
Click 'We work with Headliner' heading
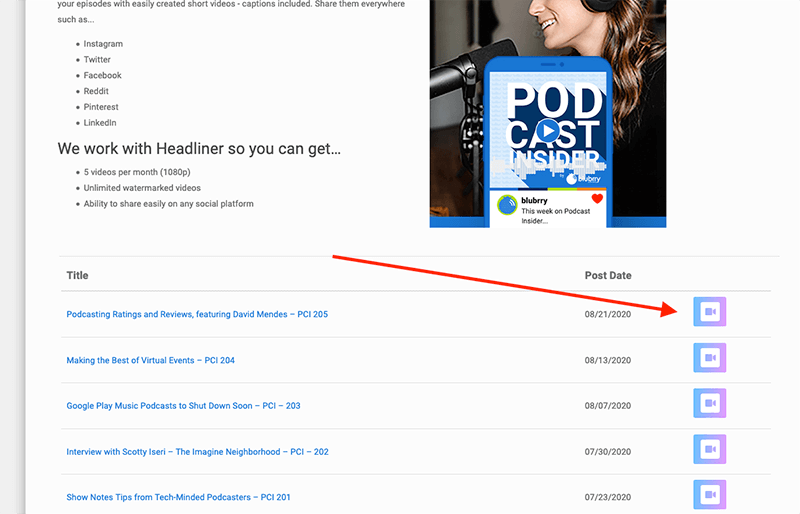pyautogui.click(x=199, y=149)
